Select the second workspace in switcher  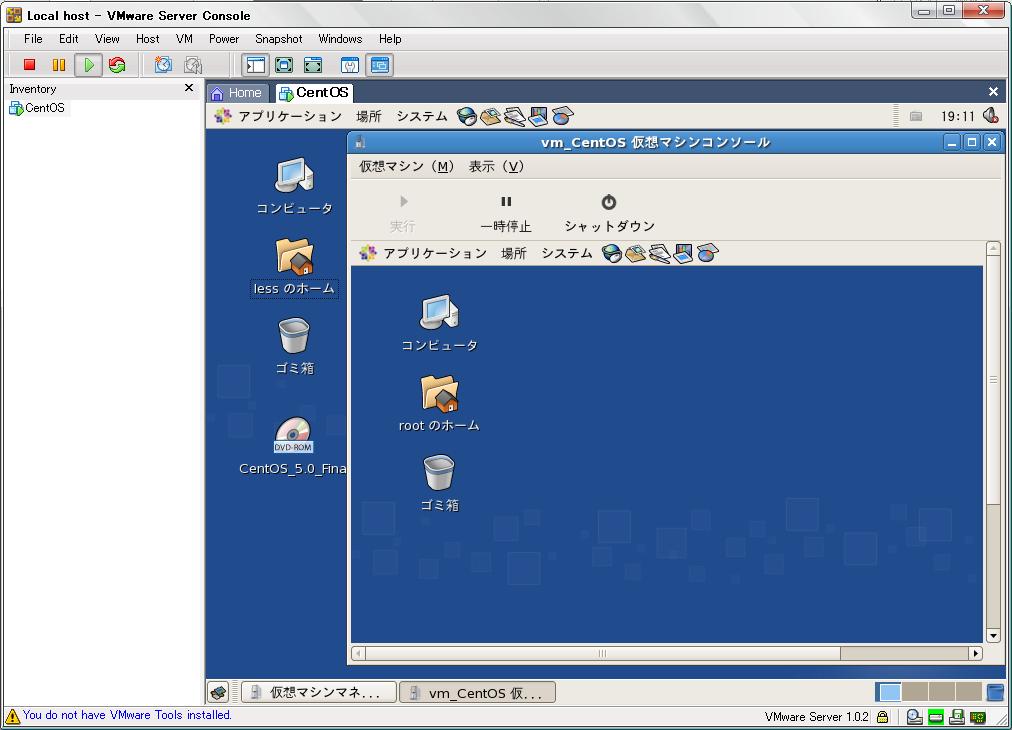pyautogui.click(x=915, y=692)
